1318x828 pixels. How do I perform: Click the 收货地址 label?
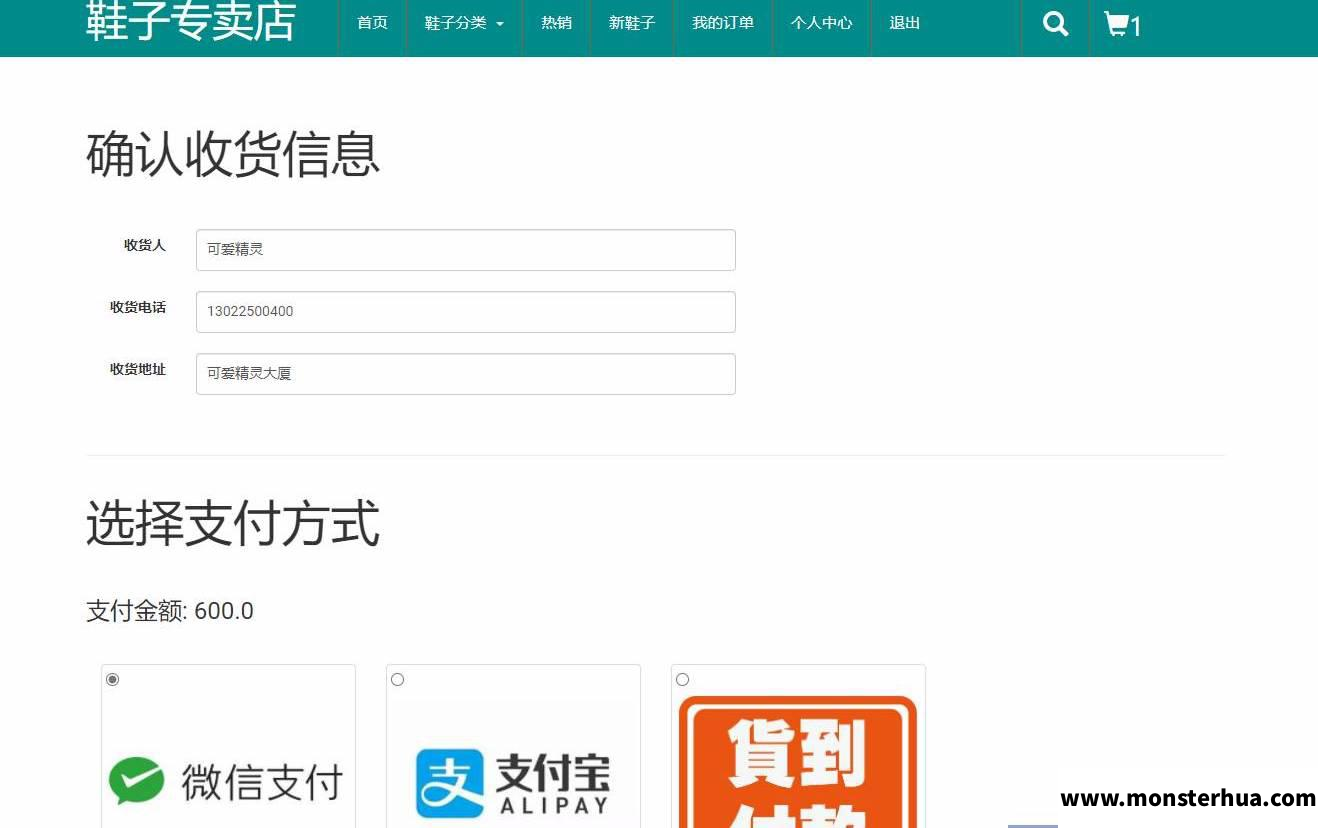coord(138,369)
